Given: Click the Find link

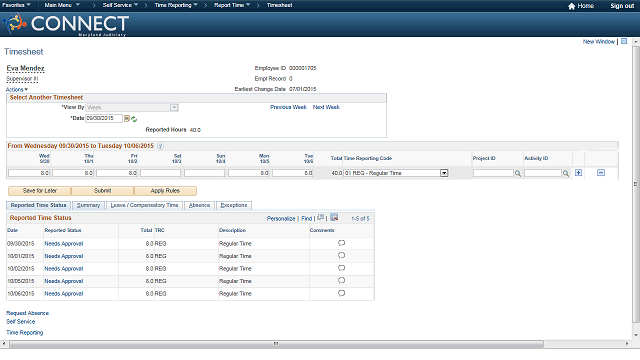Looking at the screenshot, I should pyautogui.click(x=307, y=219).
